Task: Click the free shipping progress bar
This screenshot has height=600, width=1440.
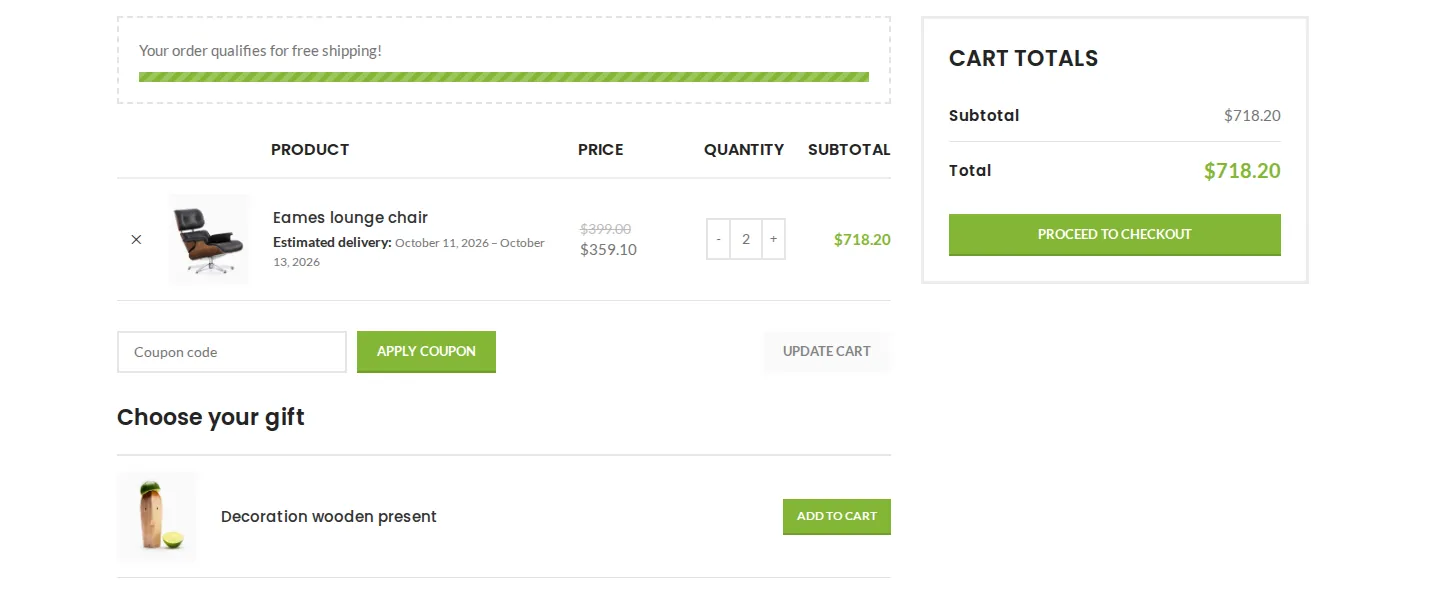Action: pos(504,77)
